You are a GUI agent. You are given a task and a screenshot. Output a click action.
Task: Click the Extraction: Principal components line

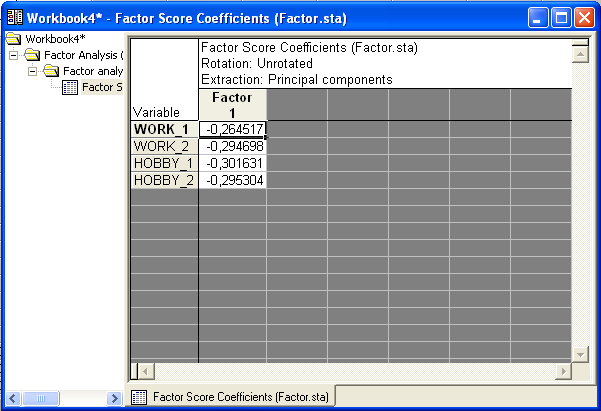(297, 79)
